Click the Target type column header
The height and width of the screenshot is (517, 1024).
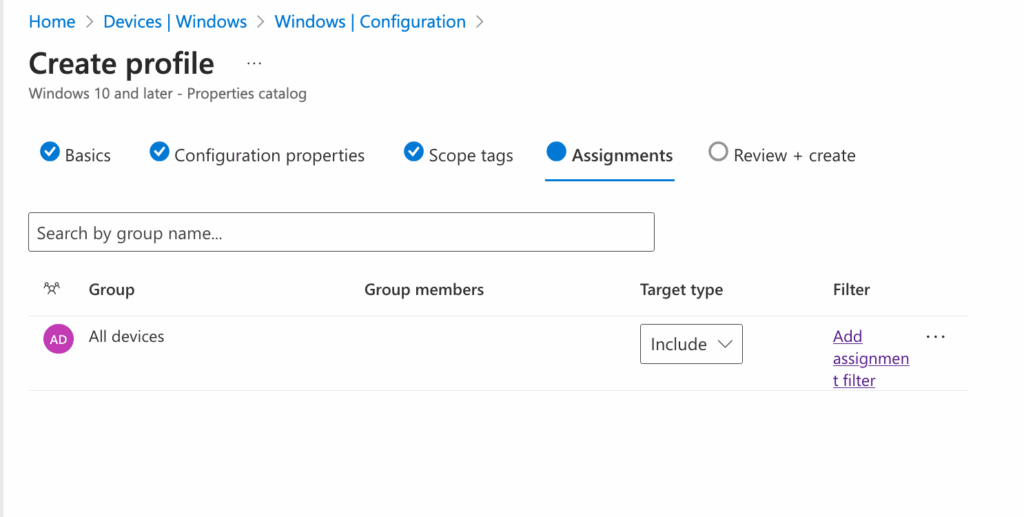(681, 290)
